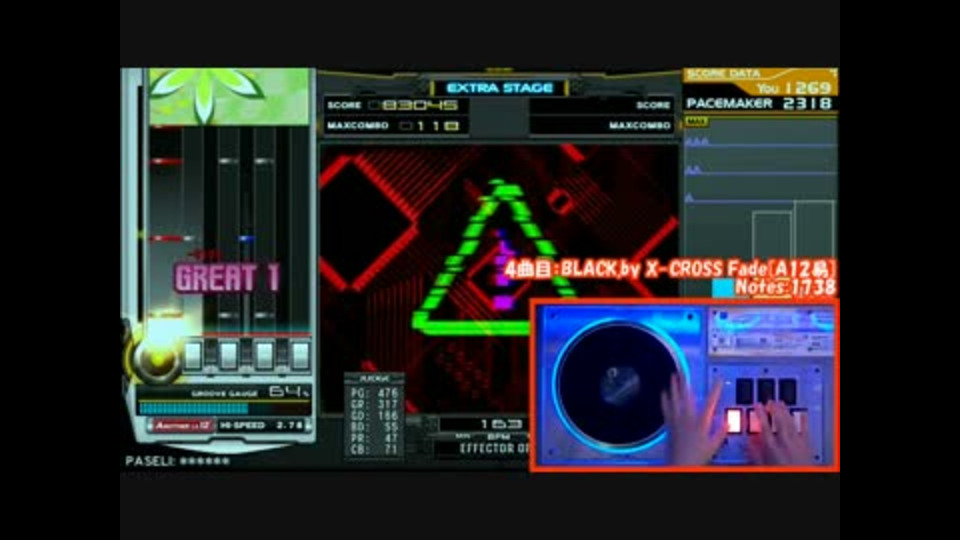960x540 pixels.
Task: Click the player score value 083045
Action: [x=414, y=105]
